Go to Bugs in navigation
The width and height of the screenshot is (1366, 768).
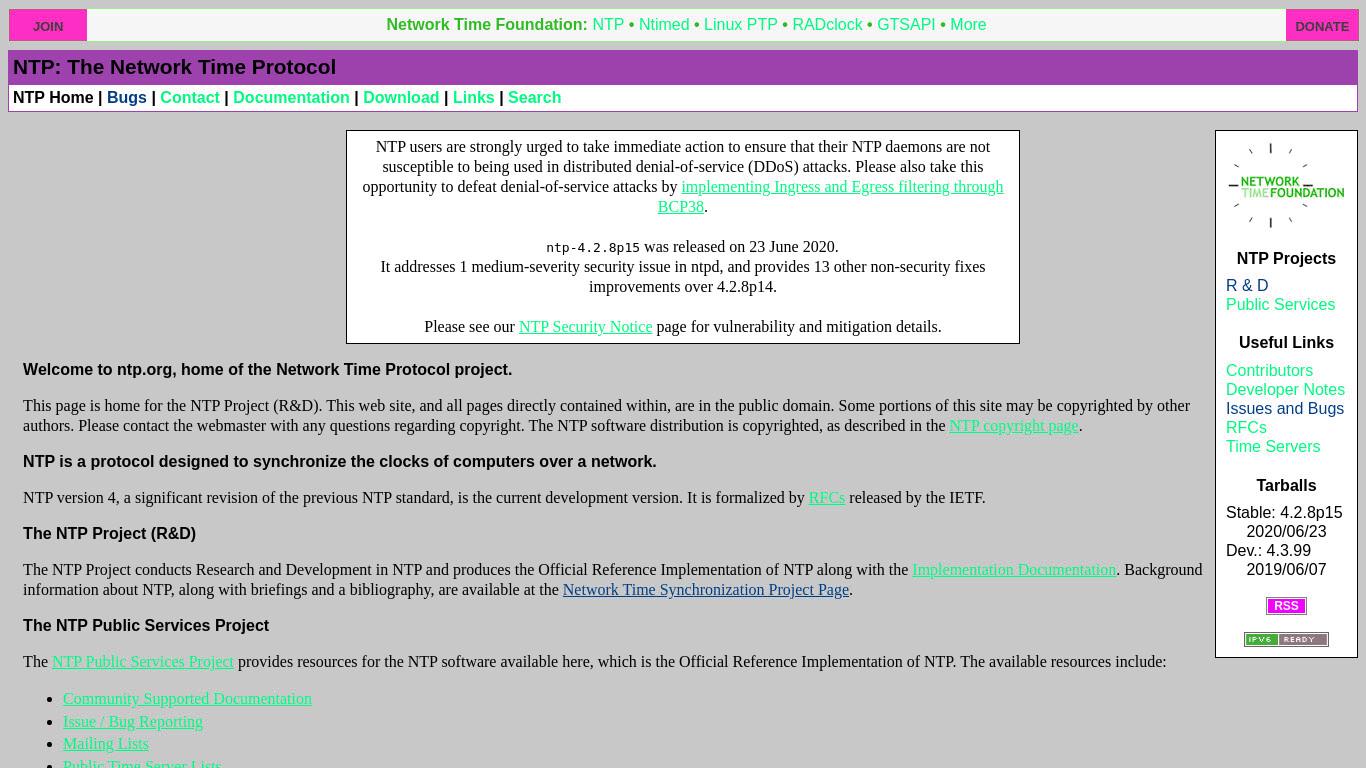[x=126, y=98]
